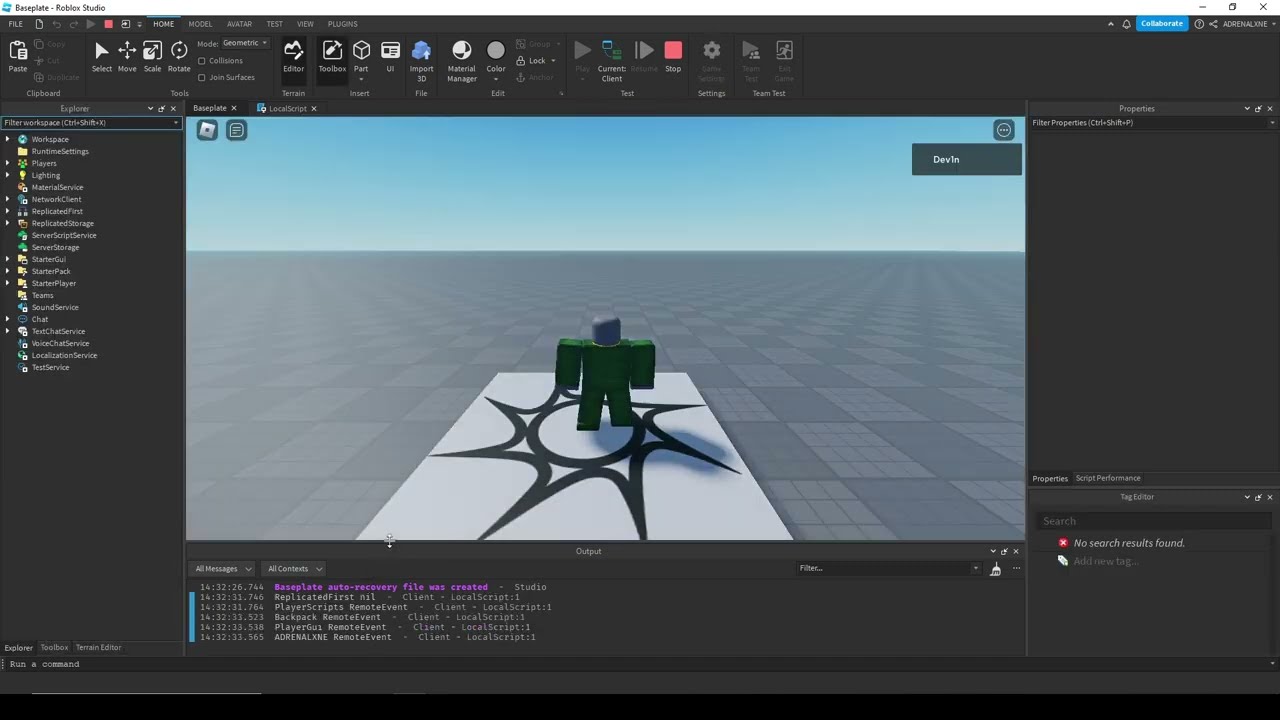Close the Output panel

click(1016, 552)
